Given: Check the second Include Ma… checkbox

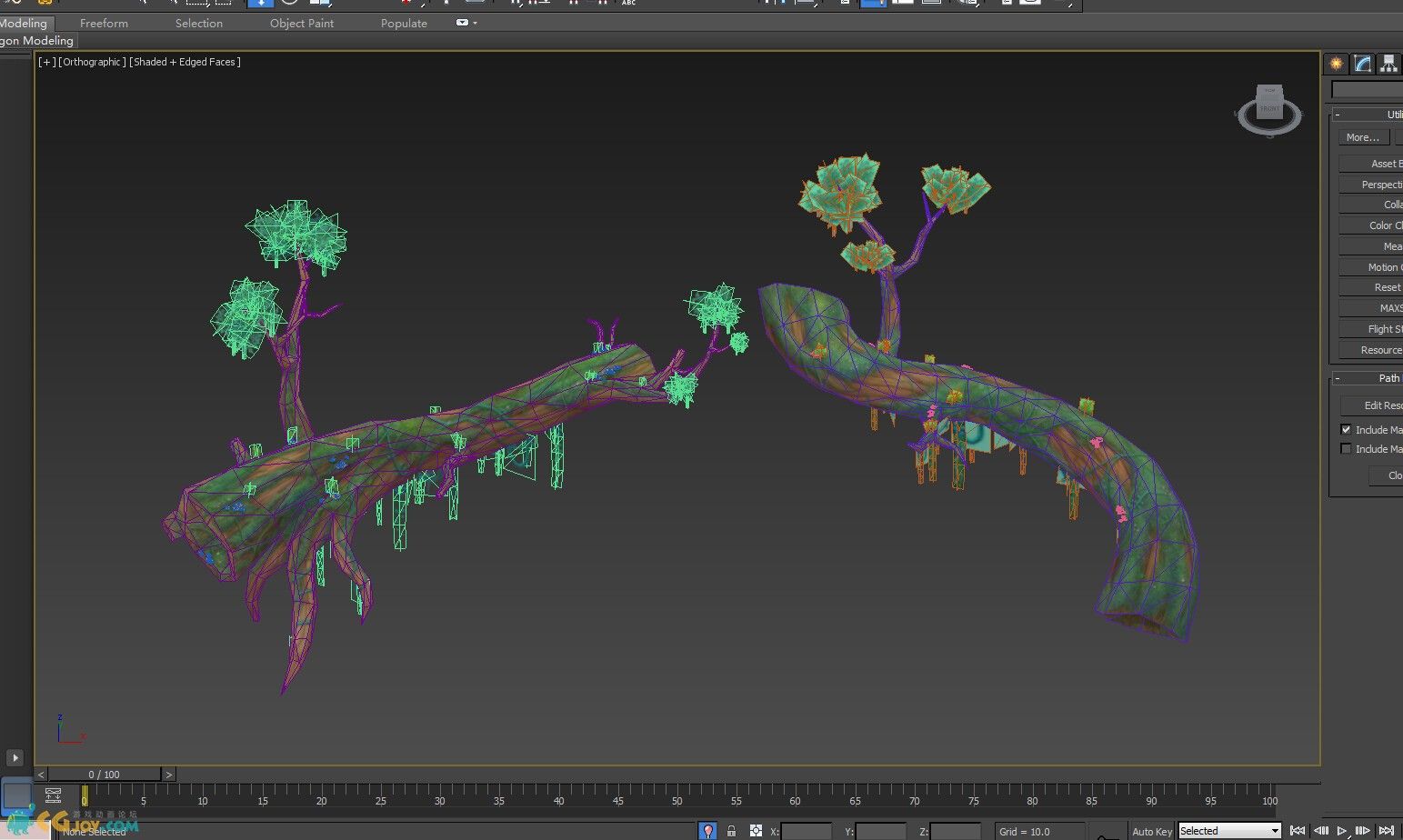Looking at the screenshot, I should pyautogui.click(x=1346, y=448).
